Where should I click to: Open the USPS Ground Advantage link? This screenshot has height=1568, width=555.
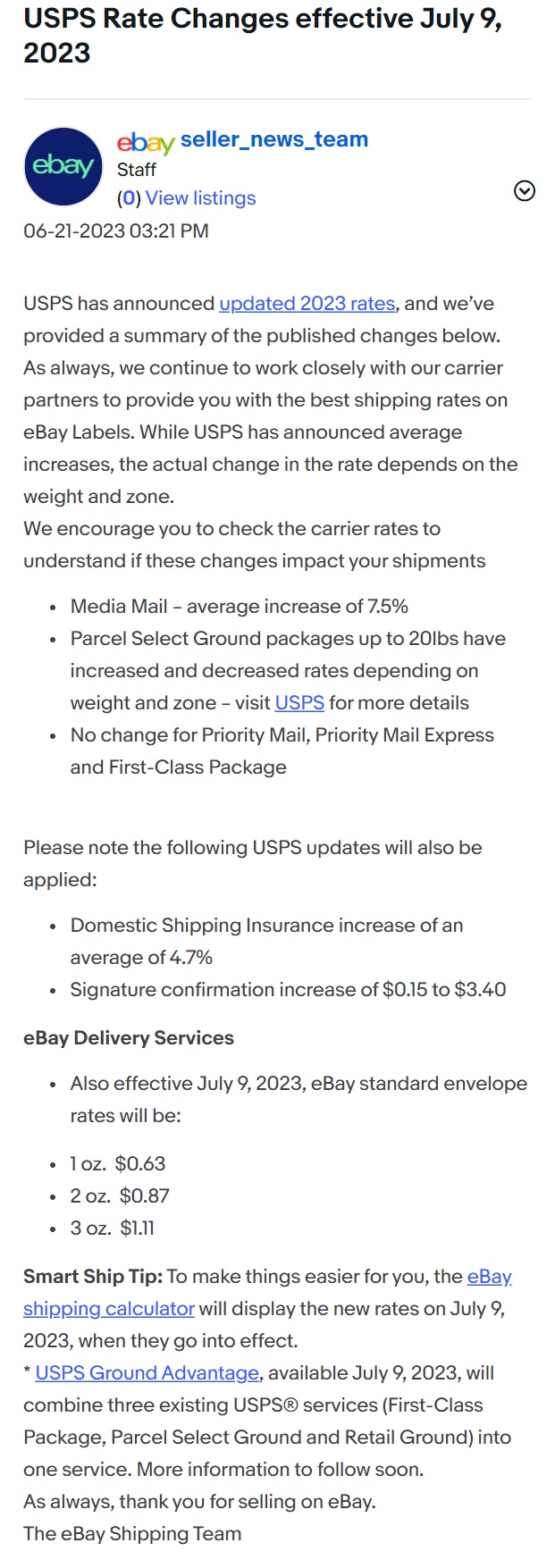point(147,1373)
